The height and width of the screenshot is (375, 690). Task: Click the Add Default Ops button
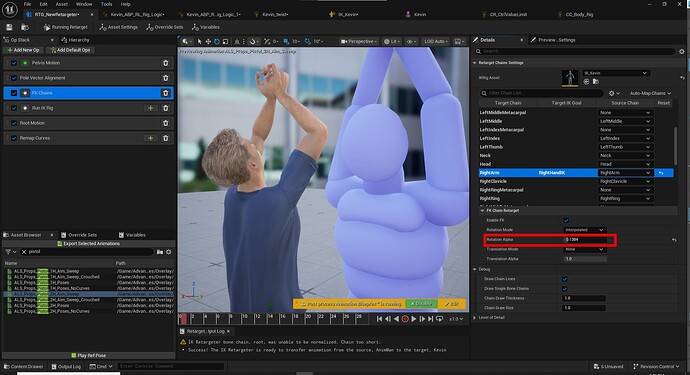click(70, 50)
